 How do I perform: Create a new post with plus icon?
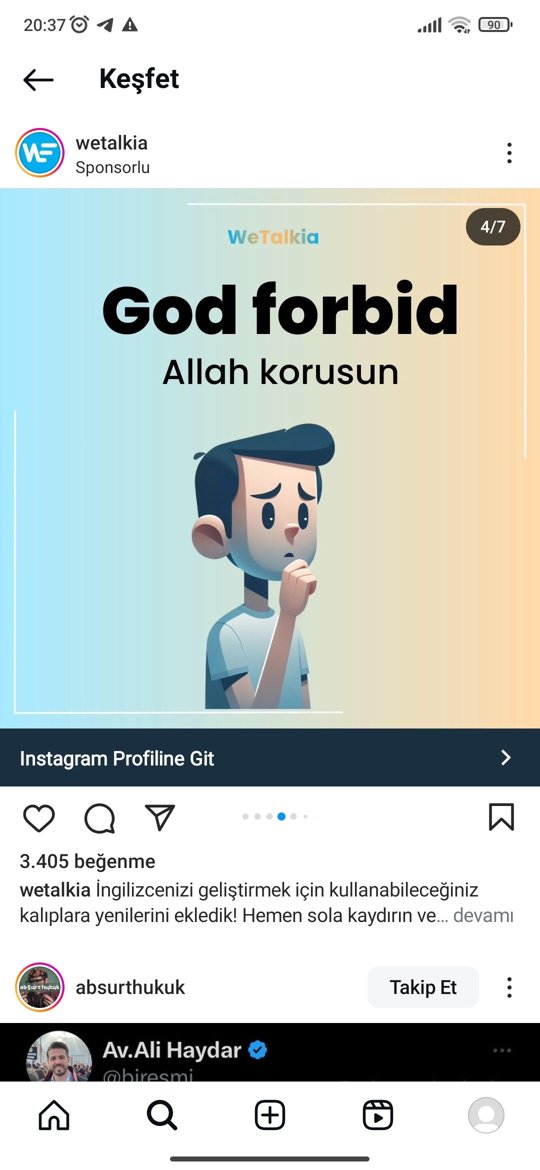270,1116
